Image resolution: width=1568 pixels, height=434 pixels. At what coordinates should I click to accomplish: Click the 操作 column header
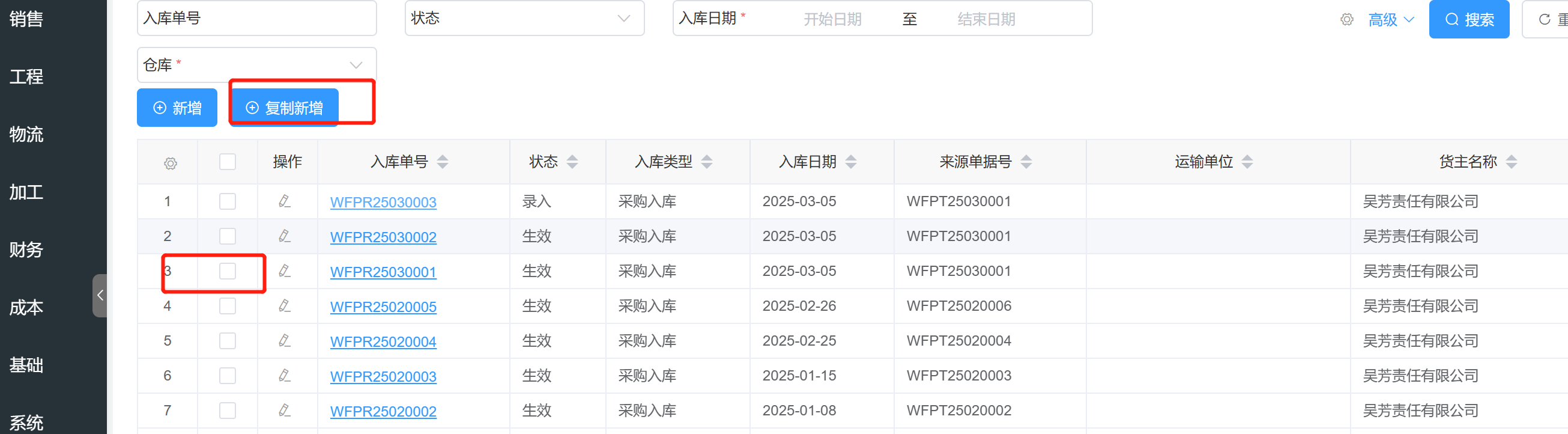click(287, 162)
